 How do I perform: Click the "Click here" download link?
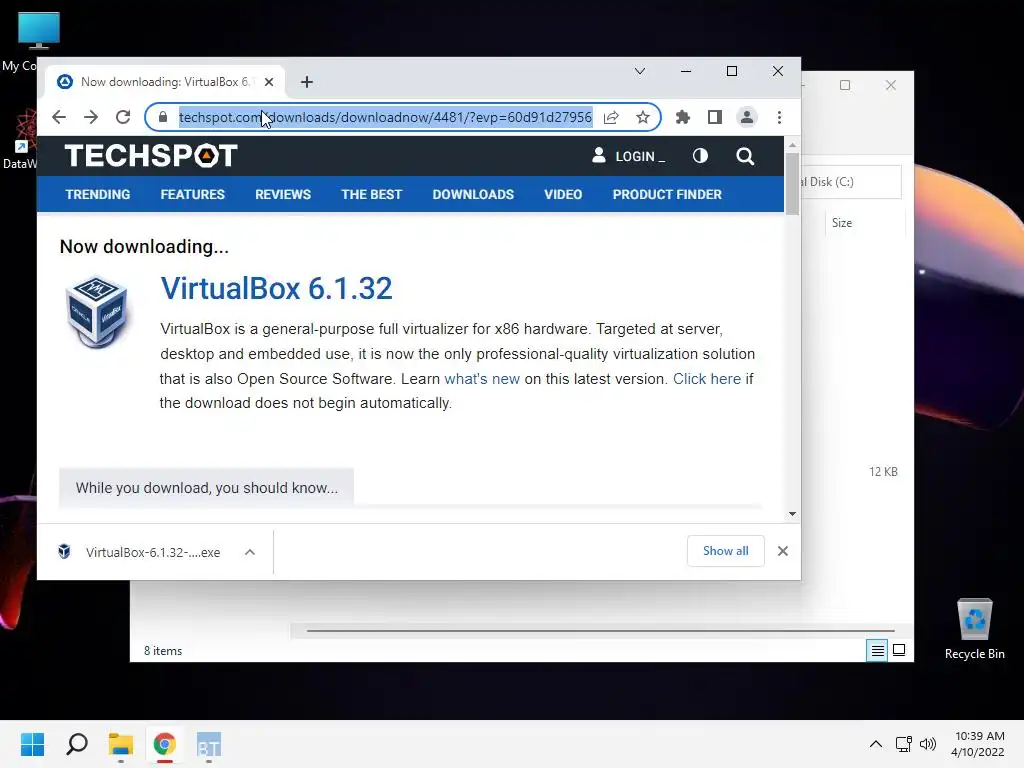point(707,379)
